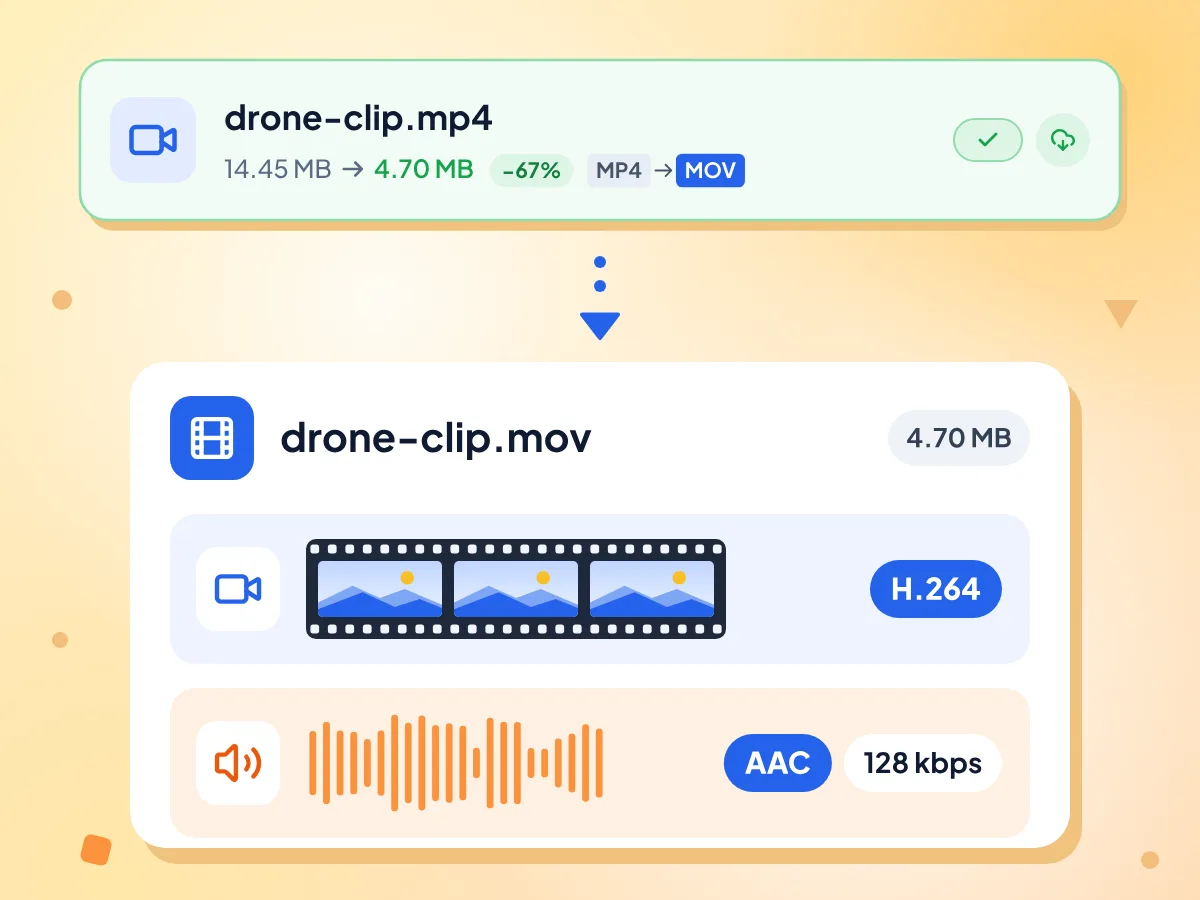Click the blue down-arrow triangle under the dots
The height and width of the screenshot is (900, 1200).
pyautogui.click(x=600, y=326)
